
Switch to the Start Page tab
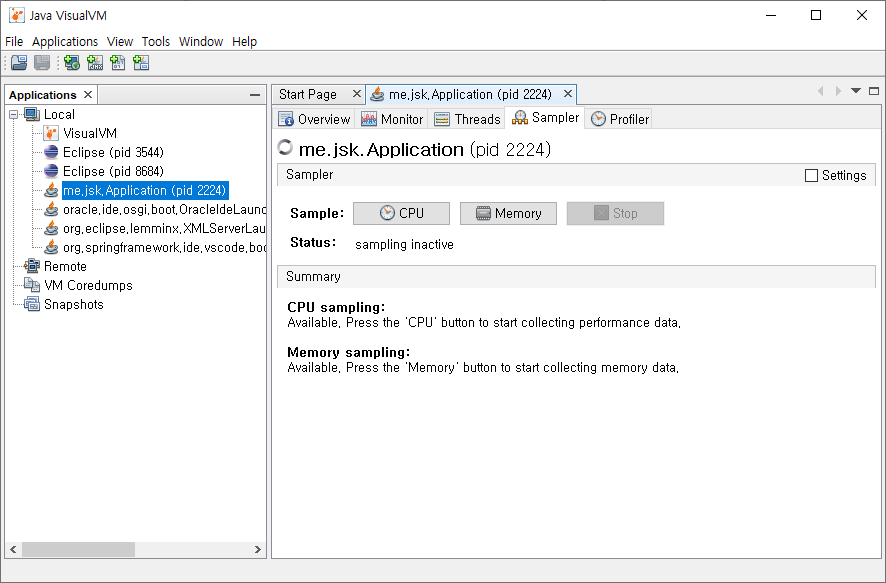tap(308, 94)
